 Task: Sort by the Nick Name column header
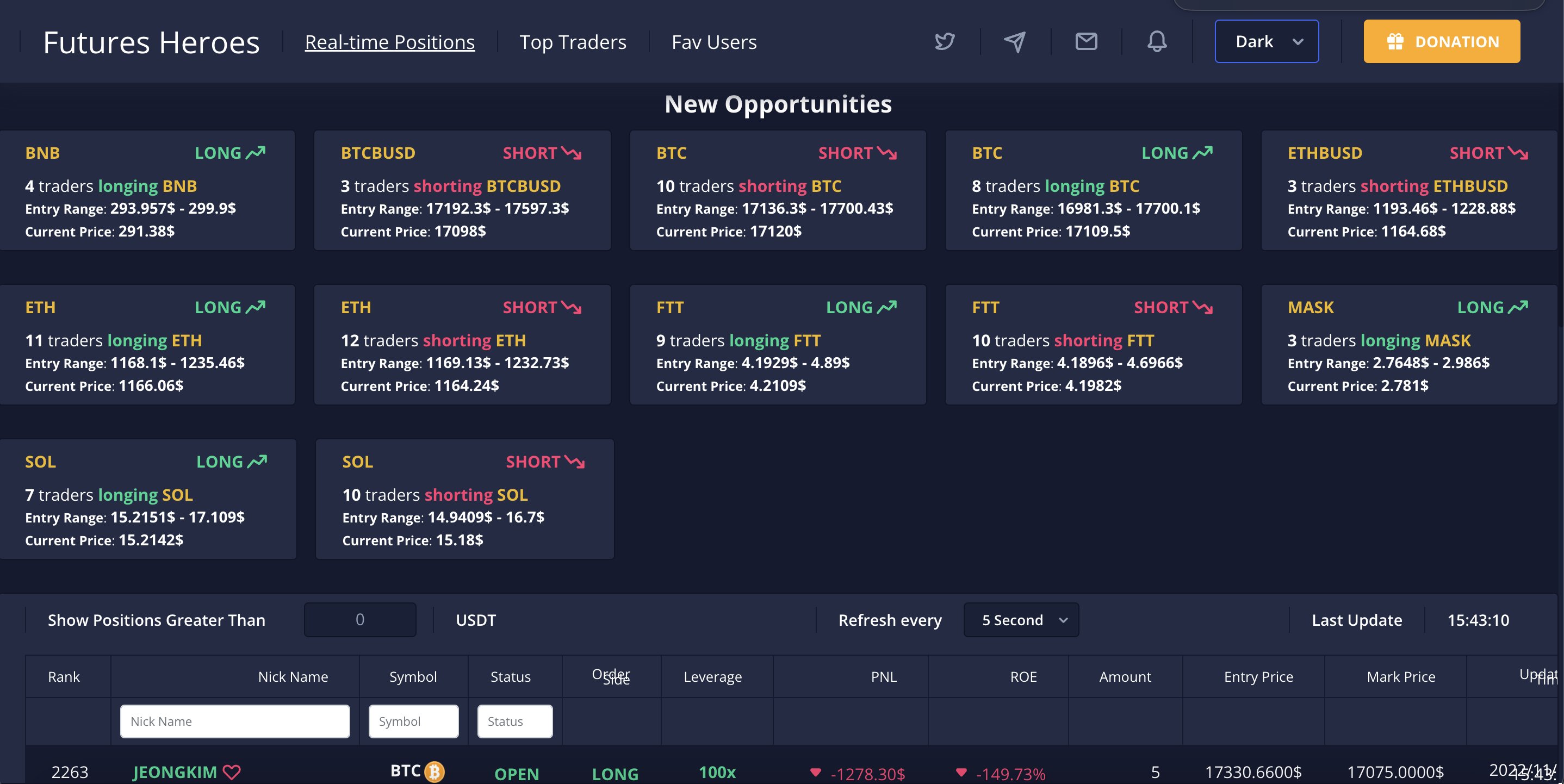[x=293, y=676]
